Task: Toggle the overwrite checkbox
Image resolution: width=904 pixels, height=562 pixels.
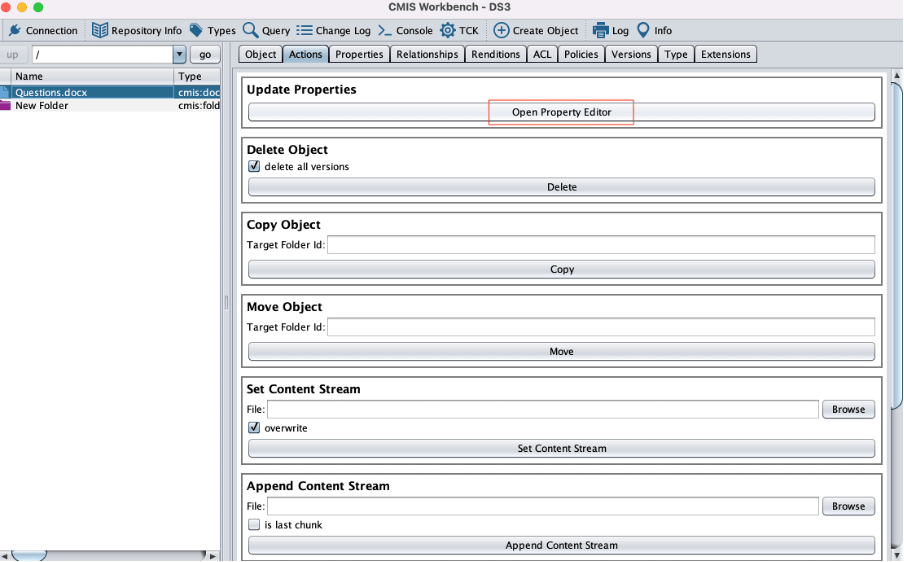Action: coord(254,428)
